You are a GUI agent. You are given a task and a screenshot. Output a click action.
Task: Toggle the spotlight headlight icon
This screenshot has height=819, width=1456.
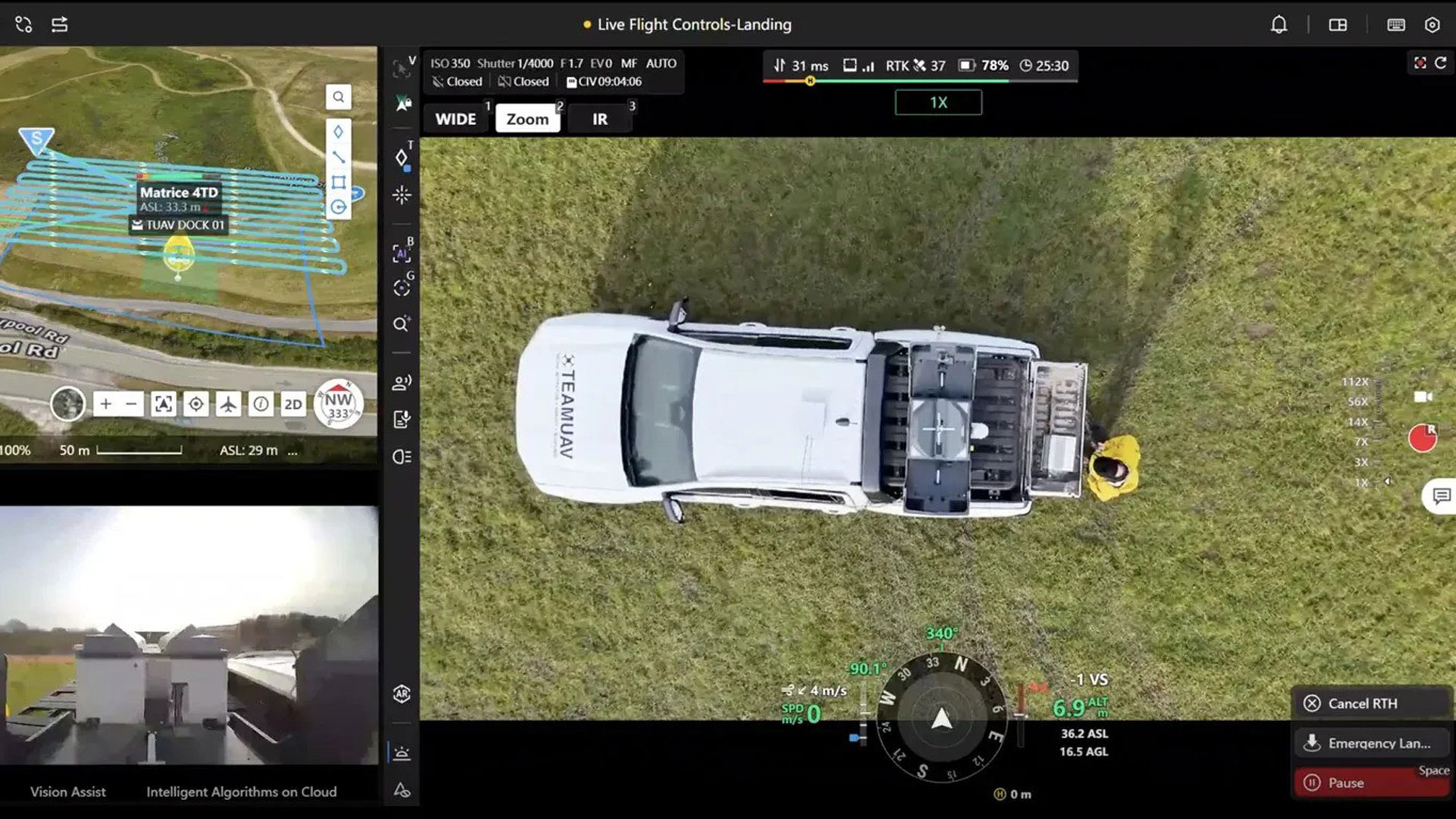403,457
